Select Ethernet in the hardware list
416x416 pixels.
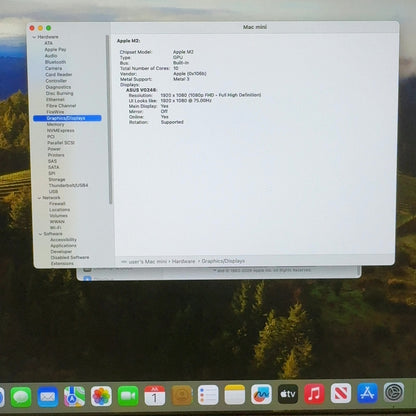pyautogui.click(x=55, y=99)
